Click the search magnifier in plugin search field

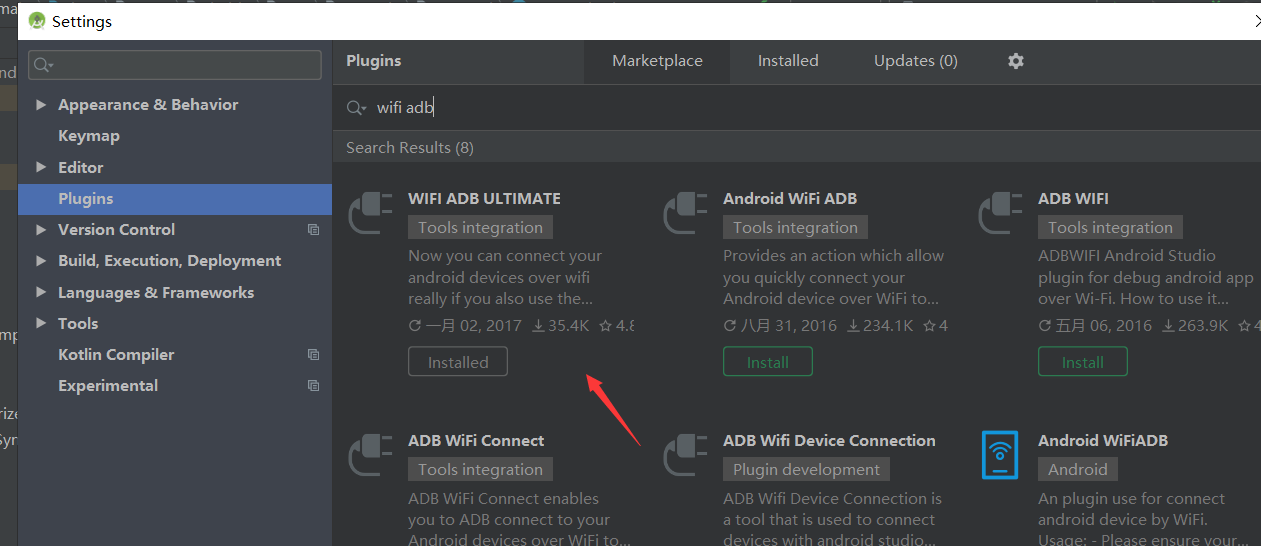pyautogui.click(x=357, y=108)
